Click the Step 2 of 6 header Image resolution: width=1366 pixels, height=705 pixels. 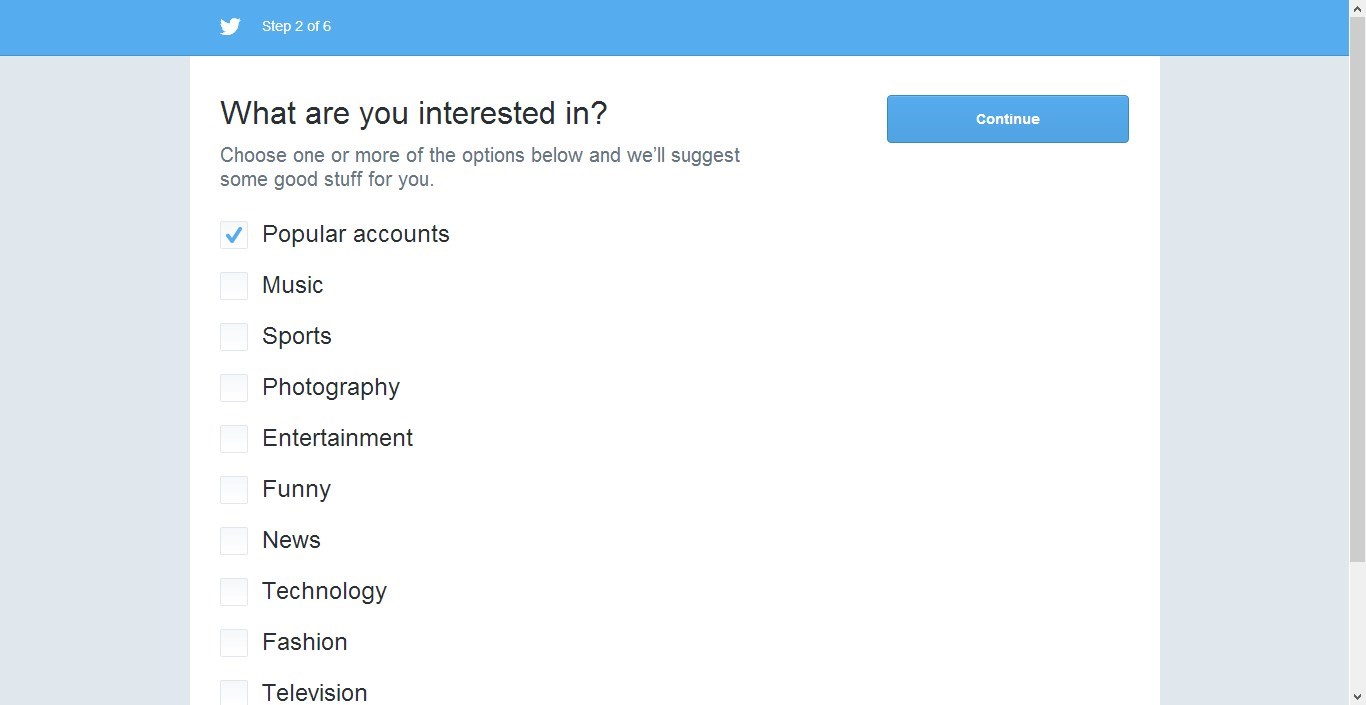click(297, 26)
